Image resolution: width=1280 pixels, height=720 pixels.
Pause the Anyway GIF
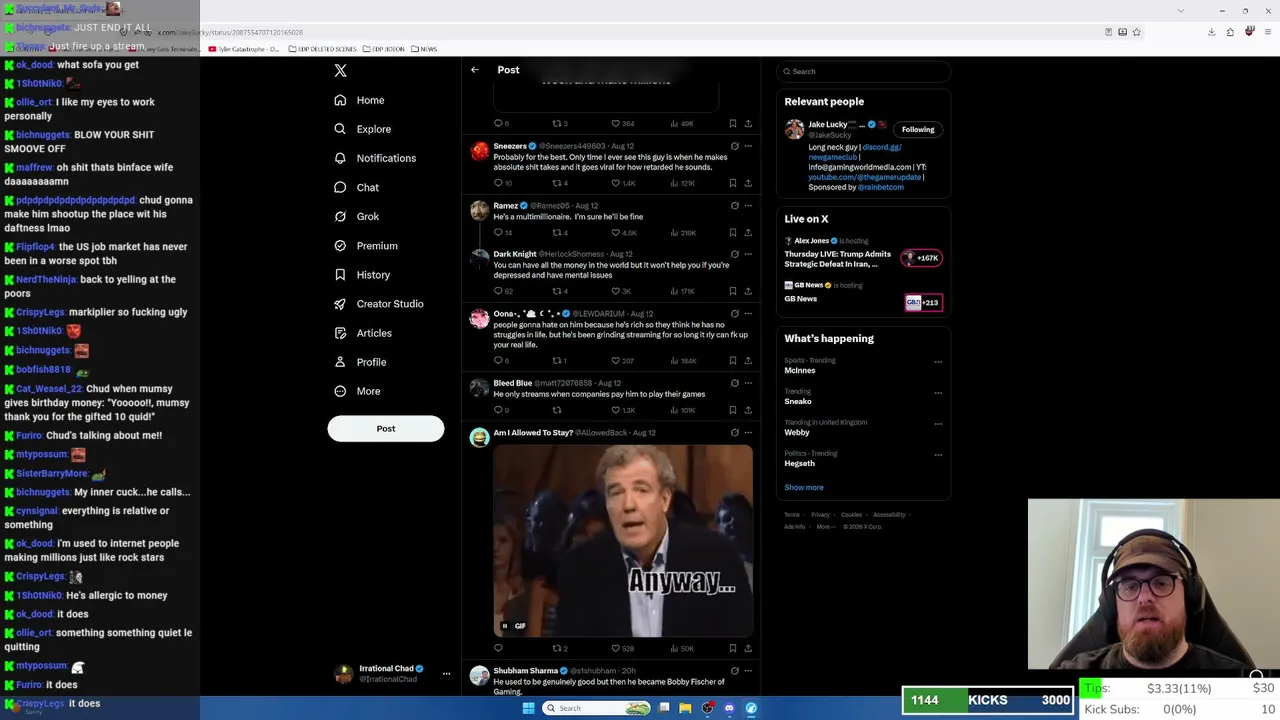tap(505, 626)
